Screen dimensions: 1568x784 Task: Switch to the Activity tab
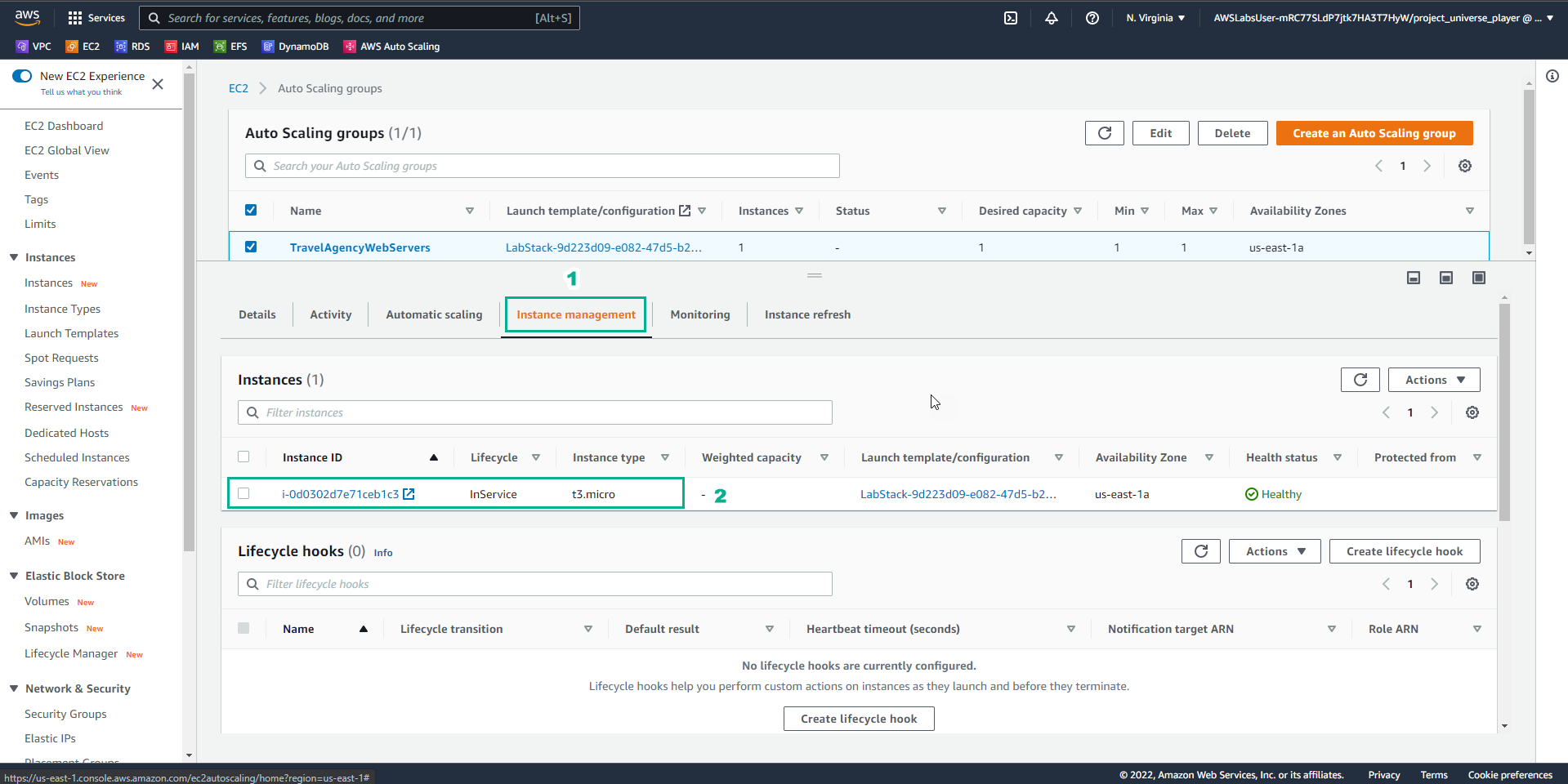[x=331, y=314]
